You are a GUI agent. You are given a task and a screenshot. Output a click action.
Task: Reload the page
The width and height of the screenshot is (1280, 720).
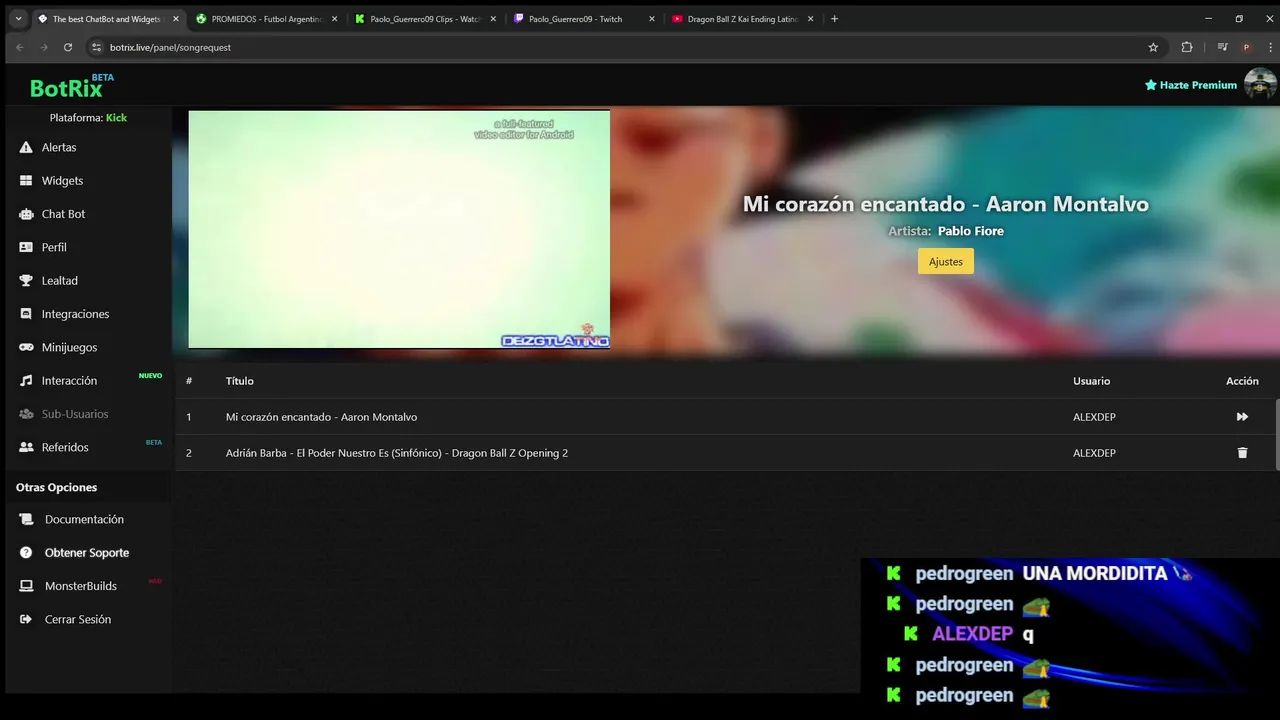coord(68,47)
